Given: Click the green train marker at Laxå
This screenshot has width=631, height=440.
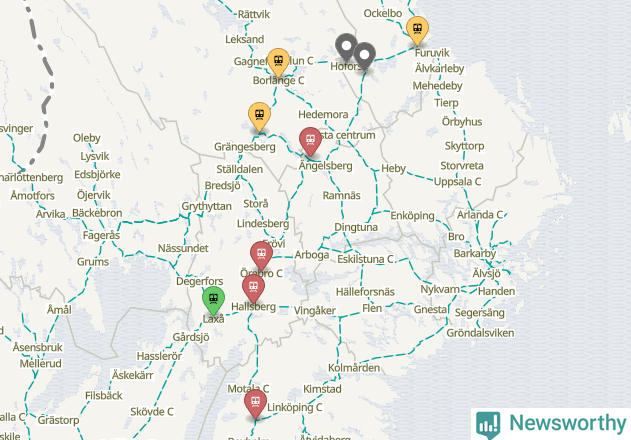Looking at the screenshot, I should pos(213,300).
